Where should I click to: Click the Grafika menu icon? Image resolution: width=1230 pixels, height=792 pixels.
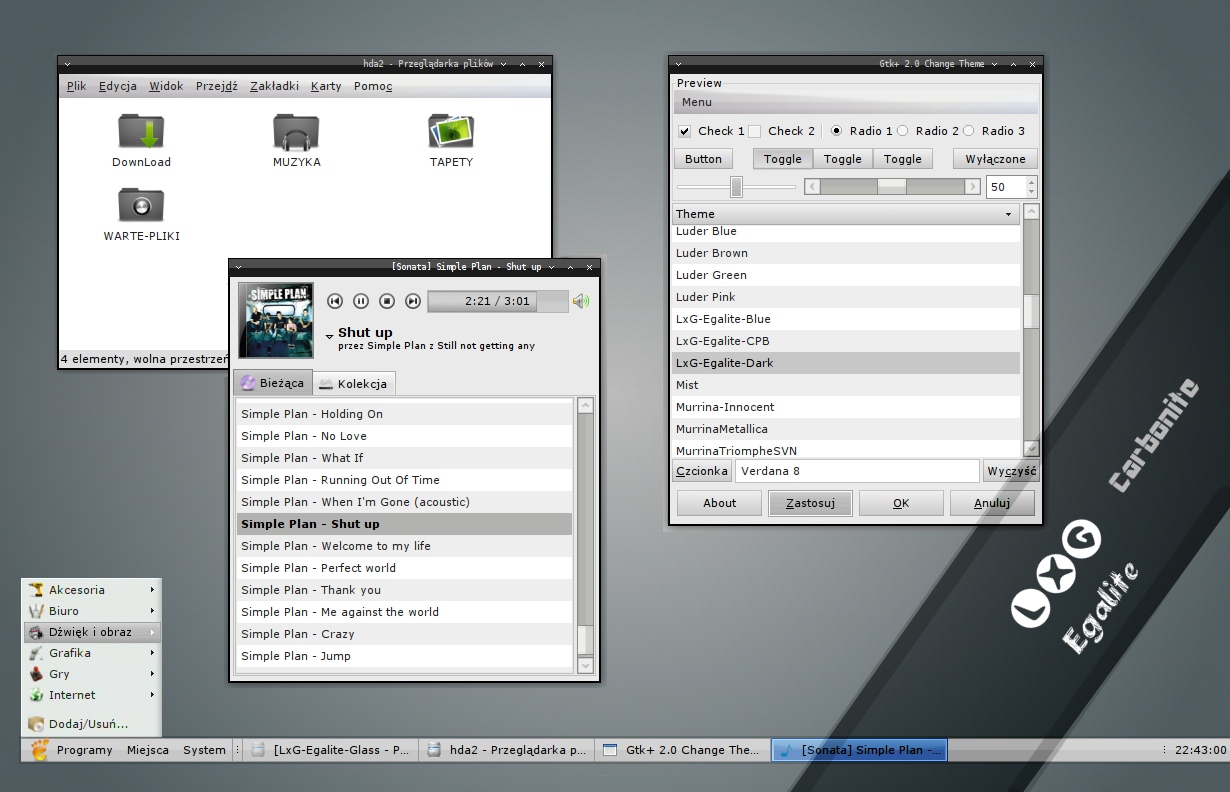point(37,653)
